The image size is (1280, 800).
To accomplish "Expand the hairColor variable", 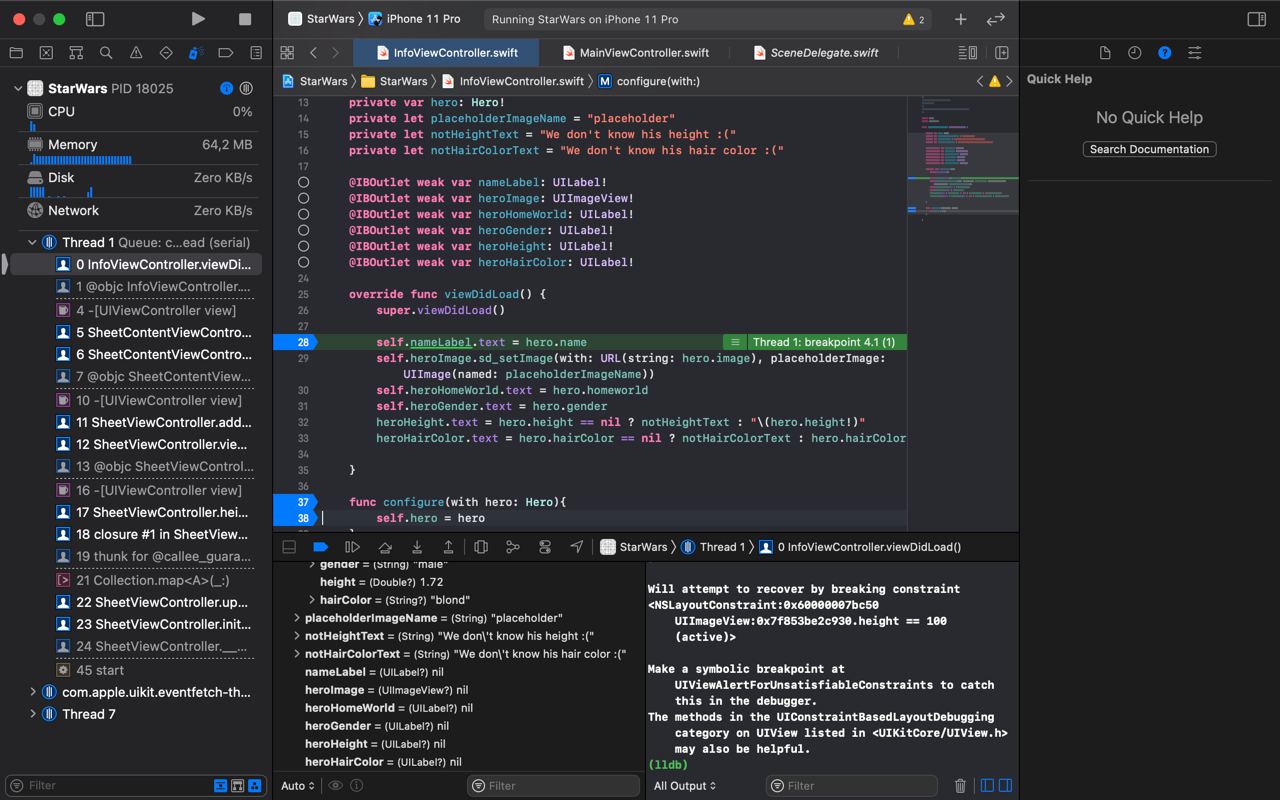I will click(312, 600).
